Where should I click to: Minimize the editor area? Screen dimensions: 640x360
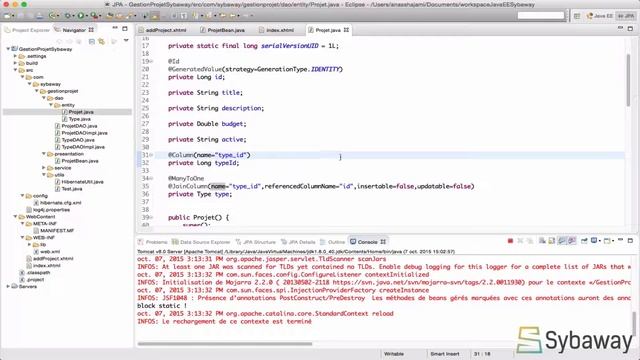620,28
